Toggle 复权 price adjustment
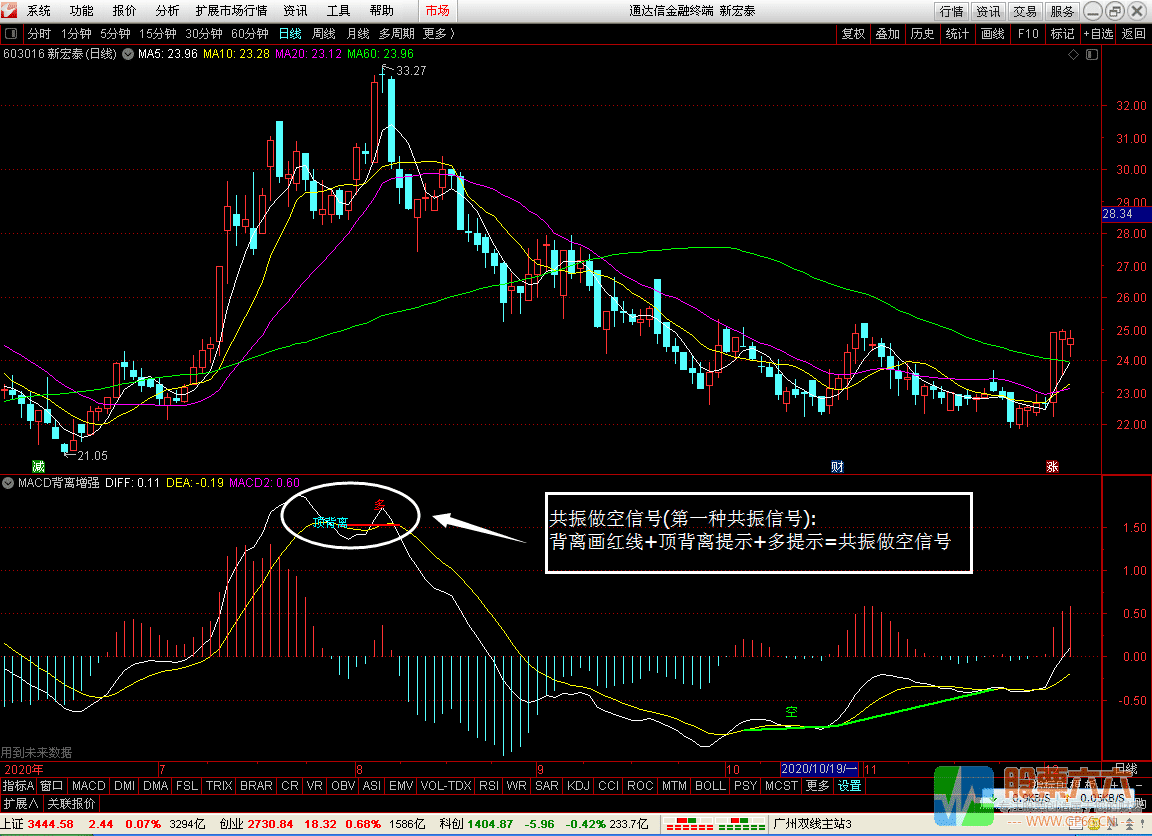 pos(853,33)
